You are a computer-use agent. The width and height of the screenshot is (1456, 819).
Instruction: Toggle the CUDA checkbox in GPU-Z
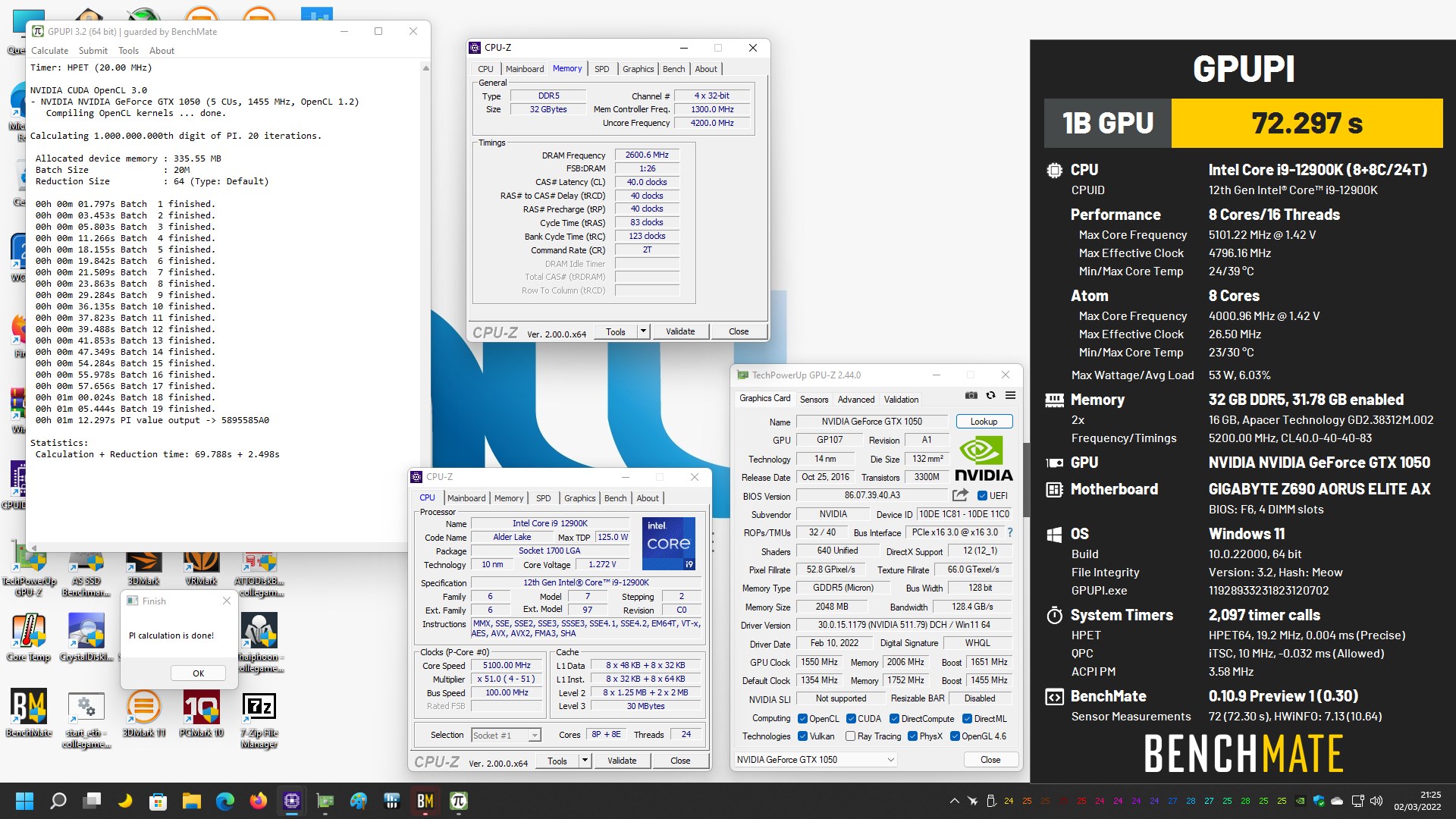point(851,719)
